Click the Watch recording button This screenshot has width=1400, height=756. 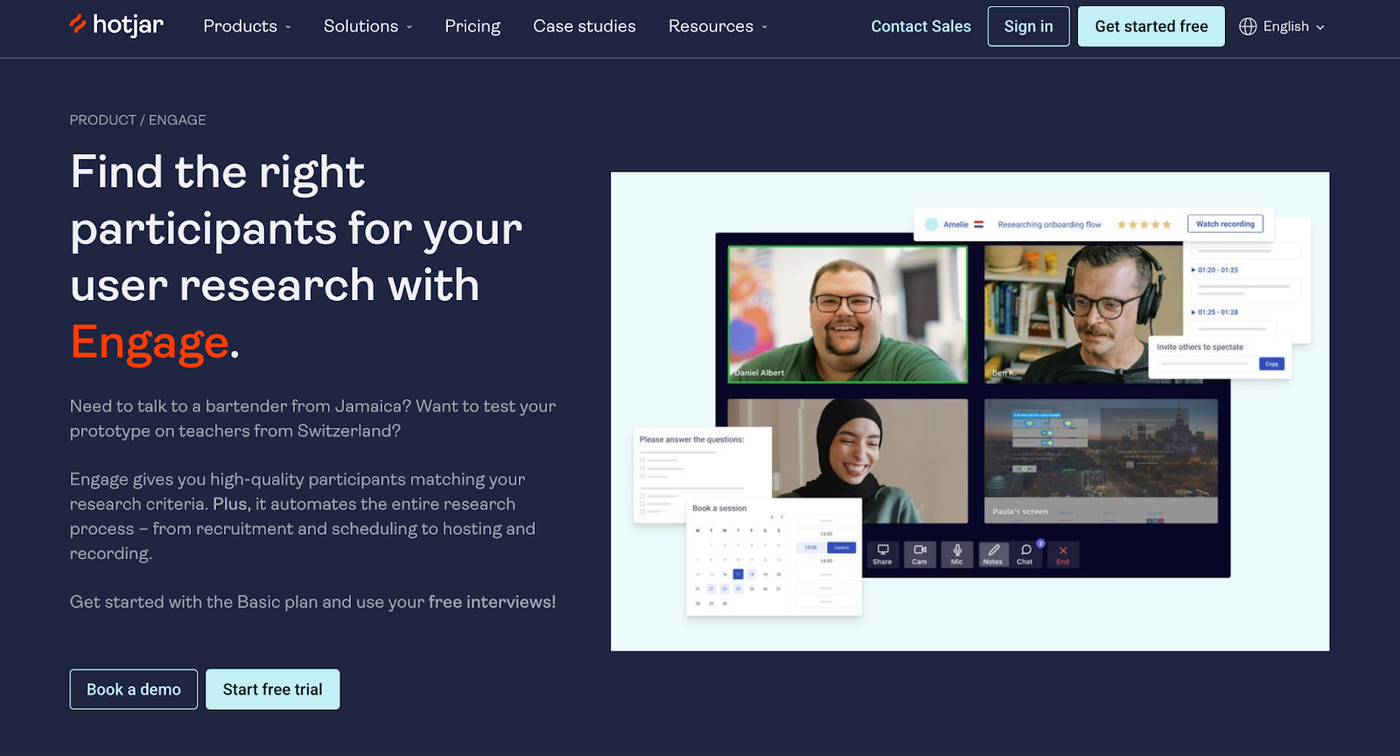[x=1225, y=224]
